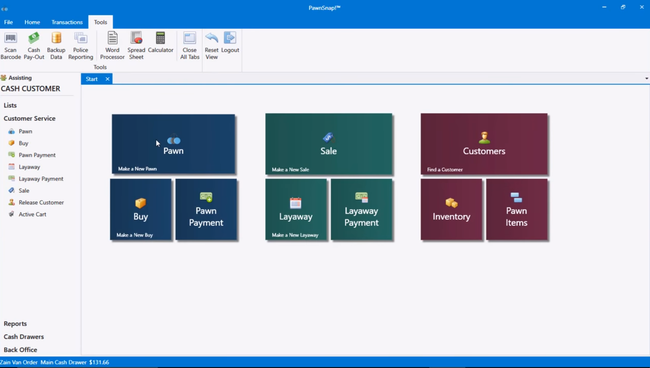Viewport: 650px width, 368px height.
Task: Expand the Reports section
Action: point(15,324)
